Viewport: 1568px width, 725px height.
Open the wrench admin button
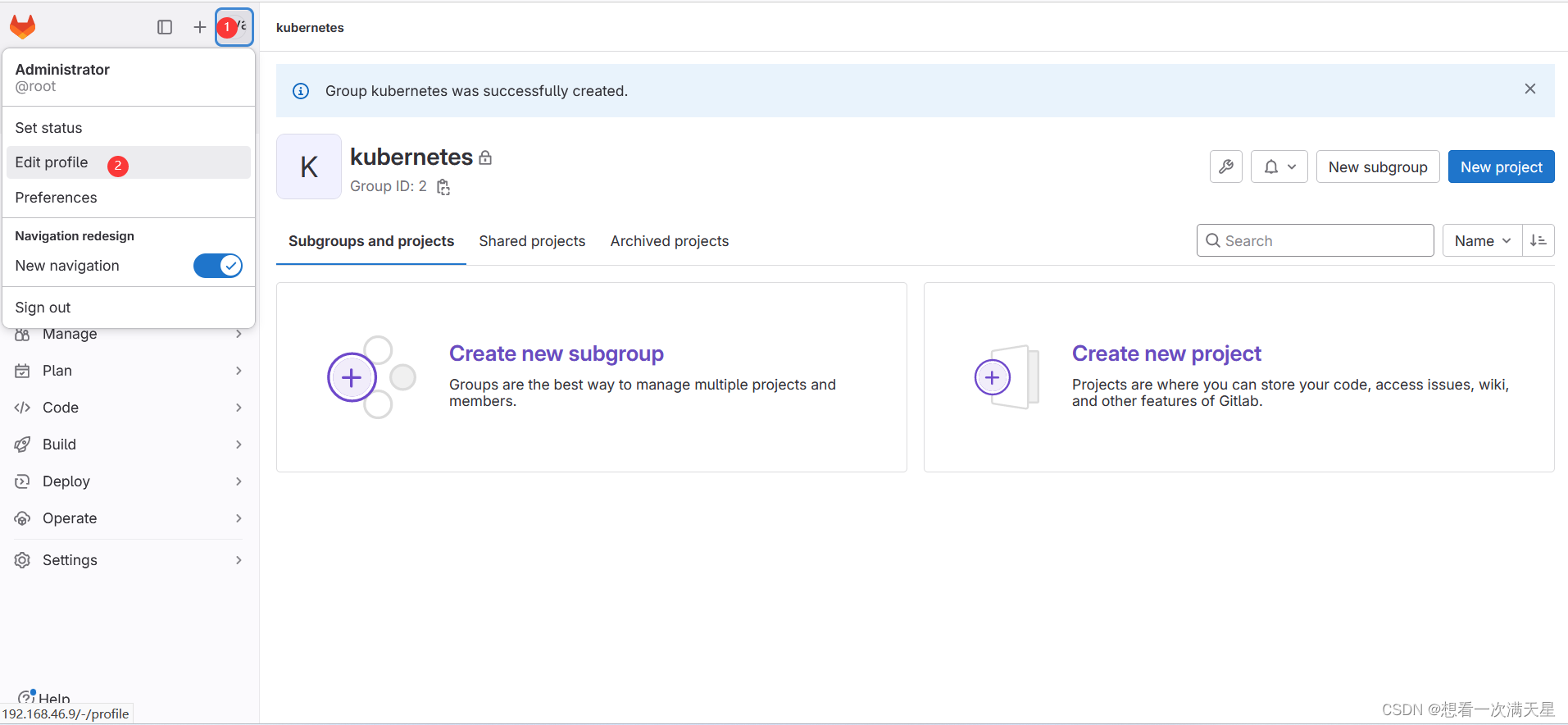click(x=1226, y=166)
